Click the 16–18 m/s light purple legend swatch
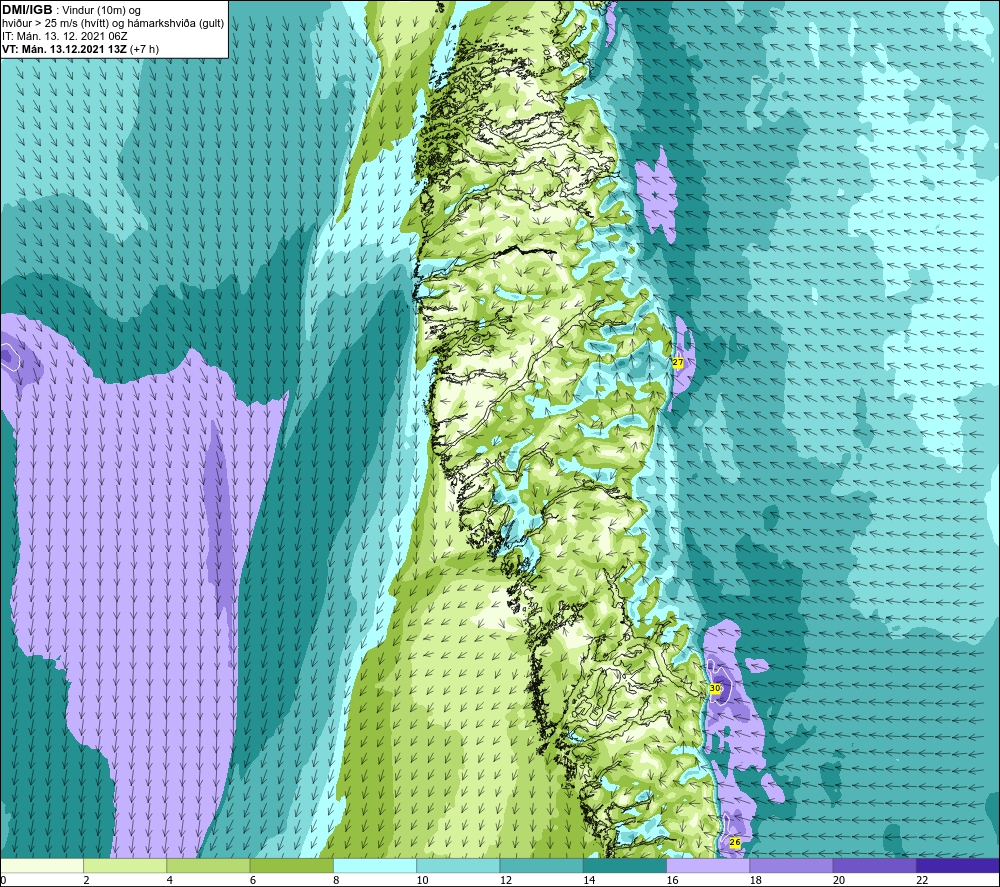The height and width of the screenshot is (887, 1000). [x=708, y=865]
